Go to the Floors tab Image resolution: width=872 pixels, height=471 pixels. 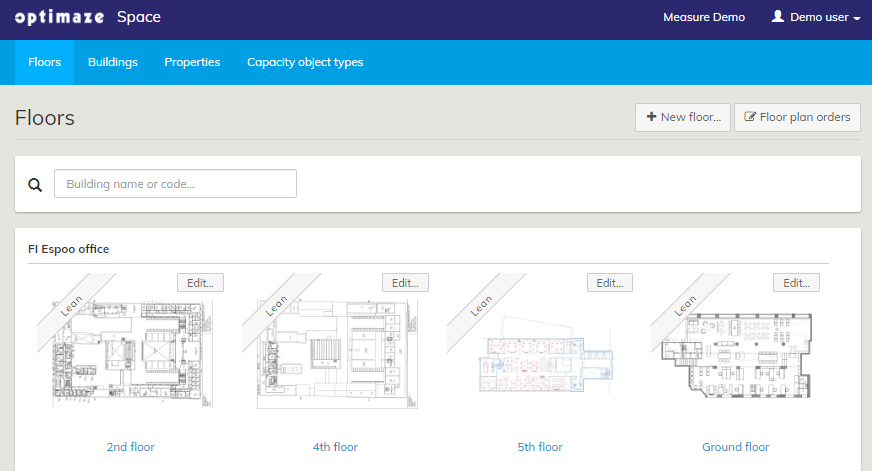pos(45,62)
